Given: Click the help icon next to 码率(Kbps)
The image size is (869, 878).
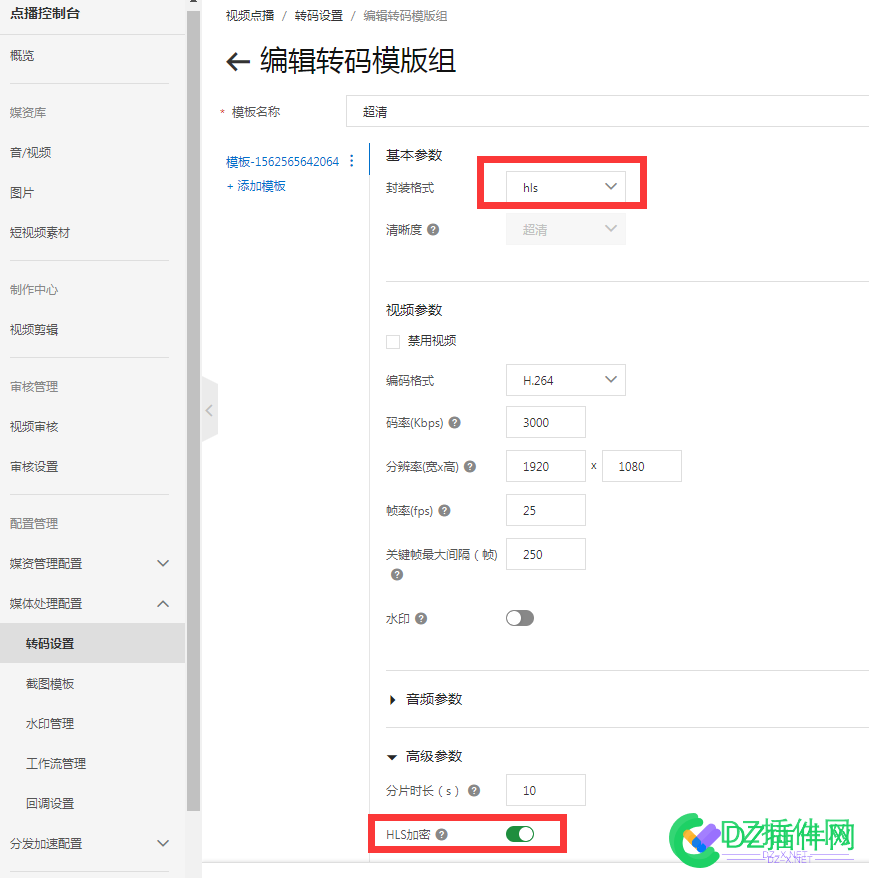Looking at the screenshot, I should coord(455,423).
